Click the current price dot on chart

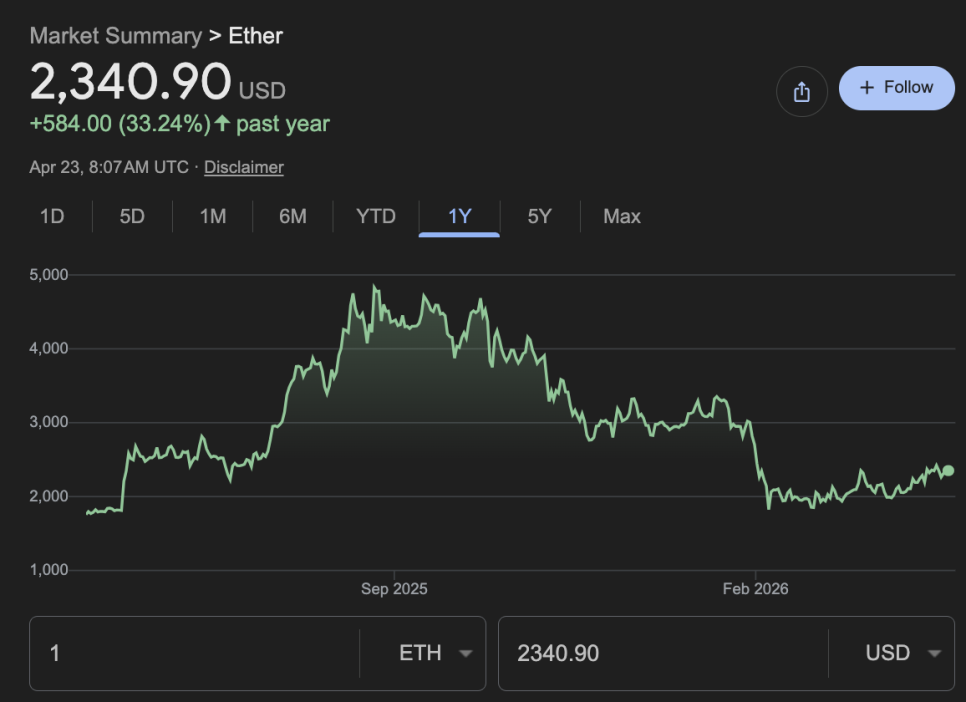pos(948,471)
